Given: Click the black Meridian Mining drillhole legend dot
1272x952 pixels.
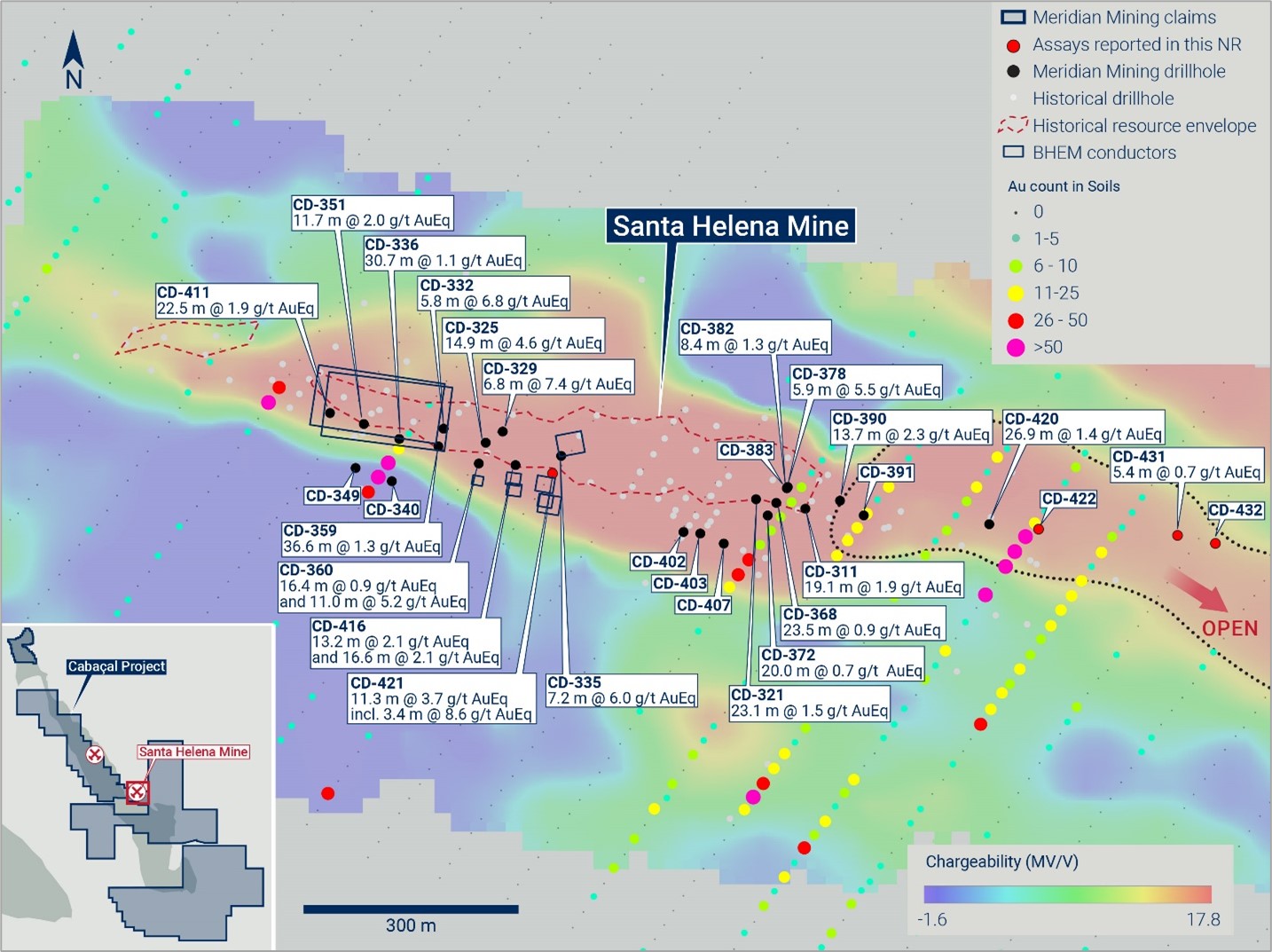Looking at the screenshot, I should click(1014, 72).
